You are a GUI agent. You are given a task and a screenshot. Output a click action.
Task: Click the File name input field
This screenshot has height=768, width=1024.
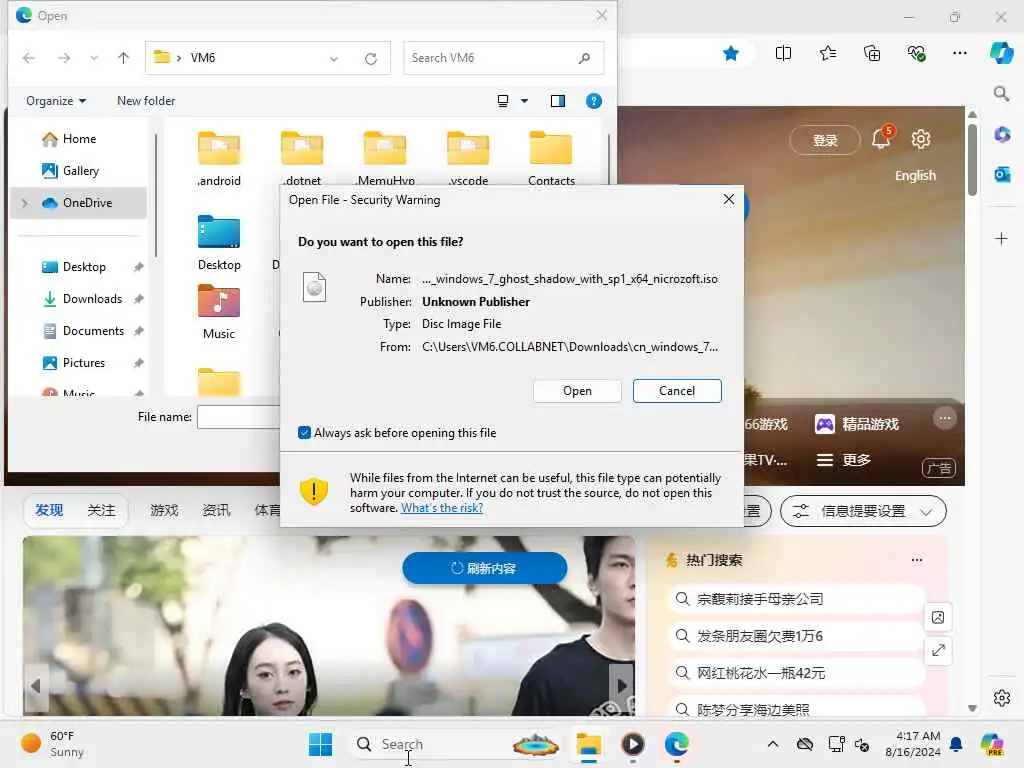[239, 417]
